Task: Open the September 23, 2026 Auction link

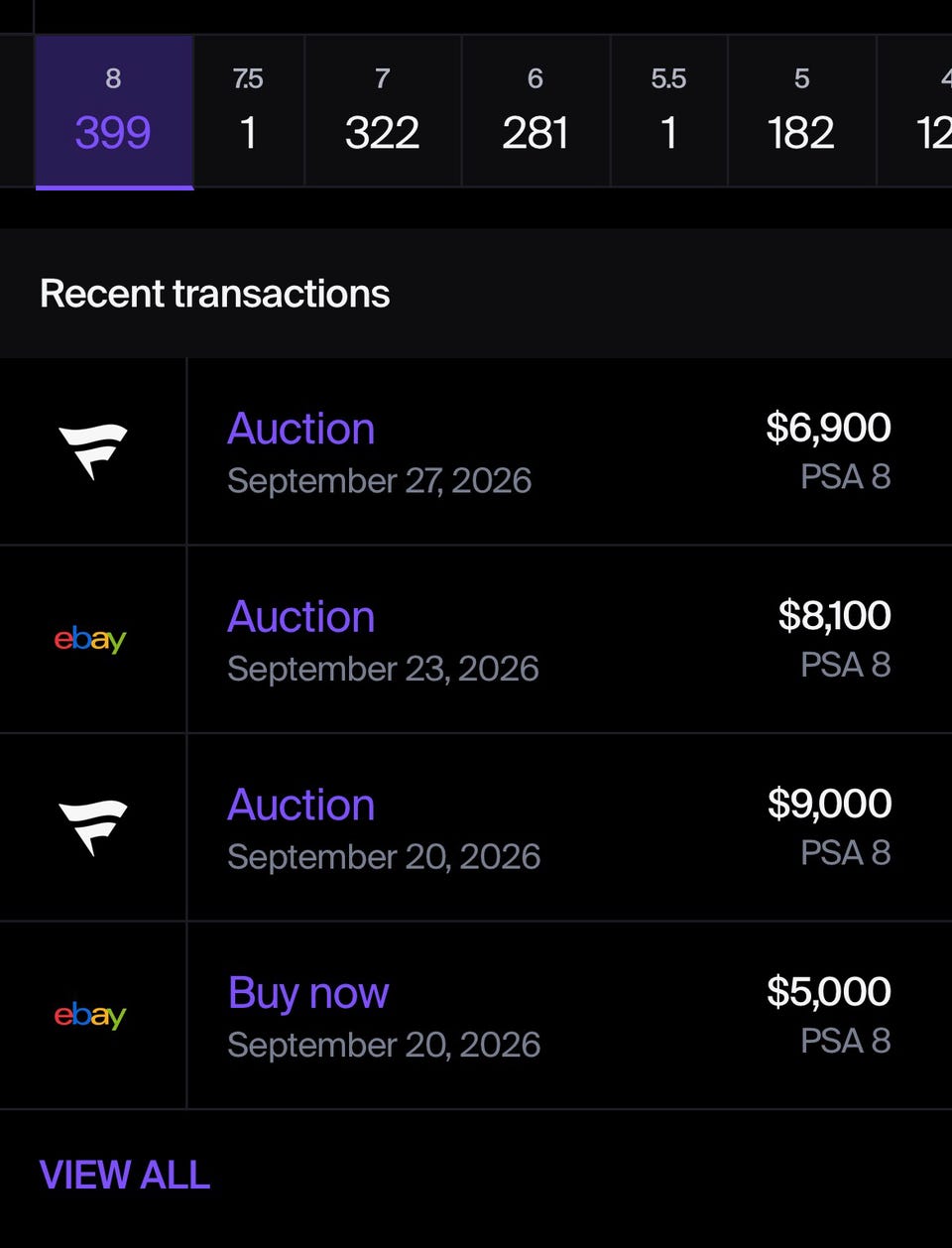Action: 301,617
